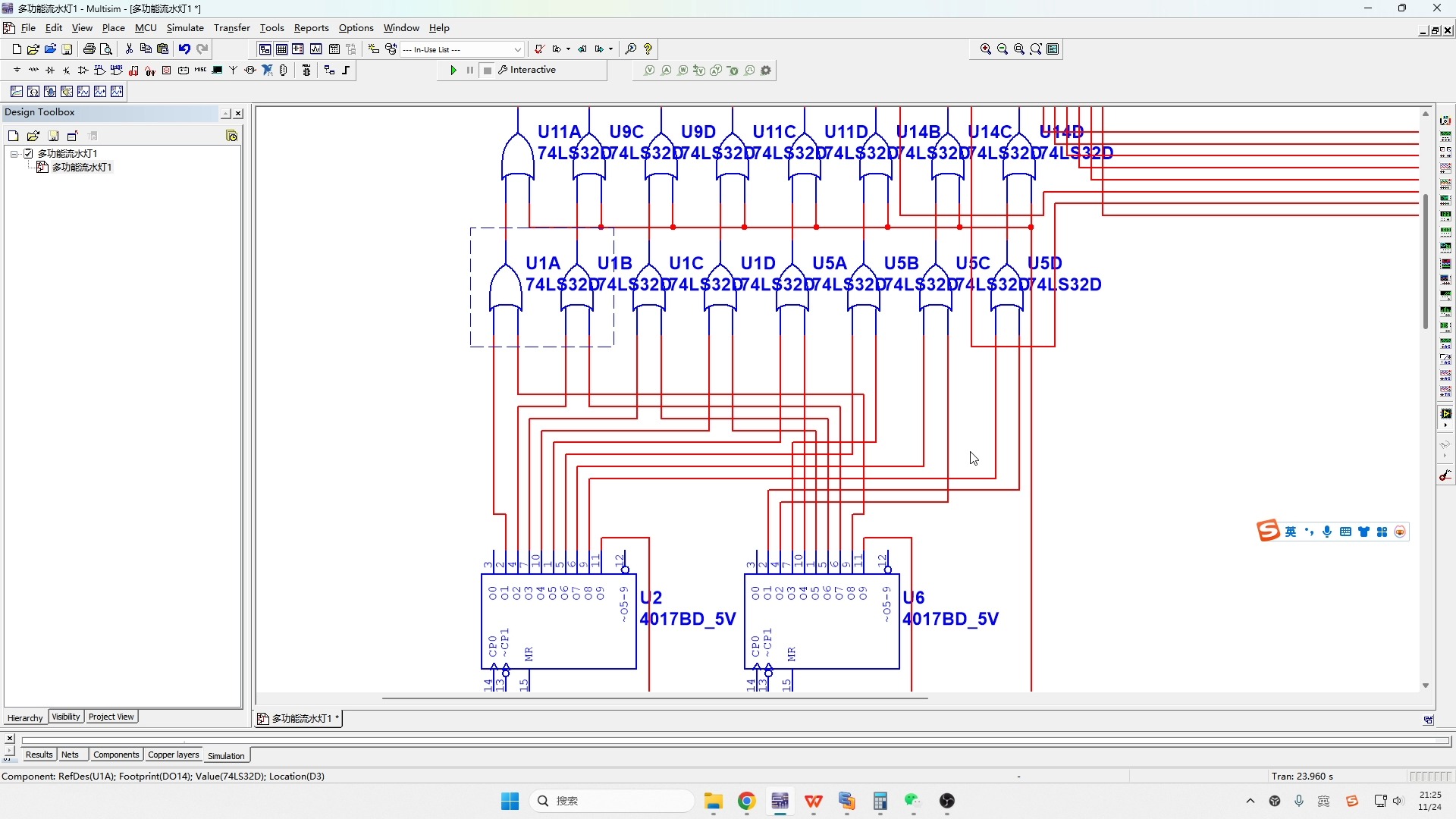Toggle the 多功能流水灯1 project checkbox
The height and width of the screenshot is (819, 1456).
(x=29, y=153)
